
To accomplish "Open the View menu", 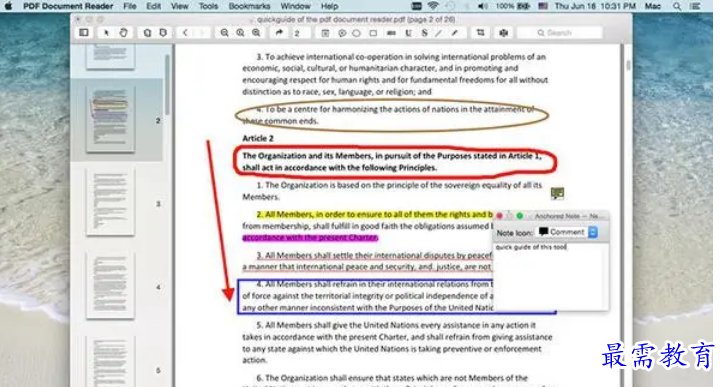I will point(179,6).
